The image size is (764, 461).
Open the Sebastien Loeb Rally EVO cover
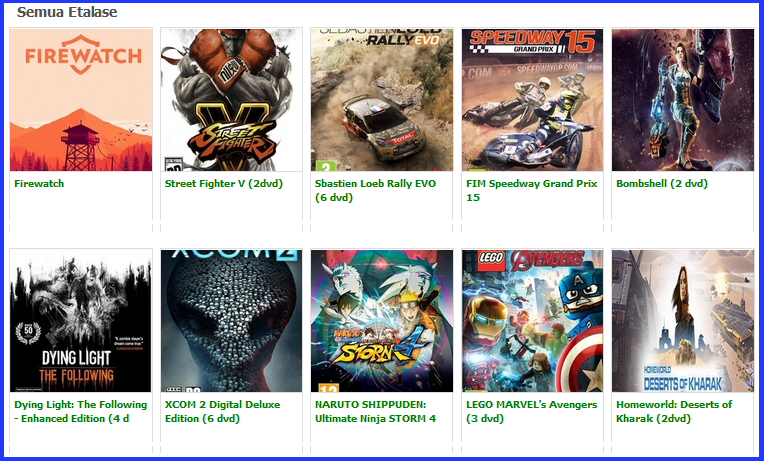point(382,100)
